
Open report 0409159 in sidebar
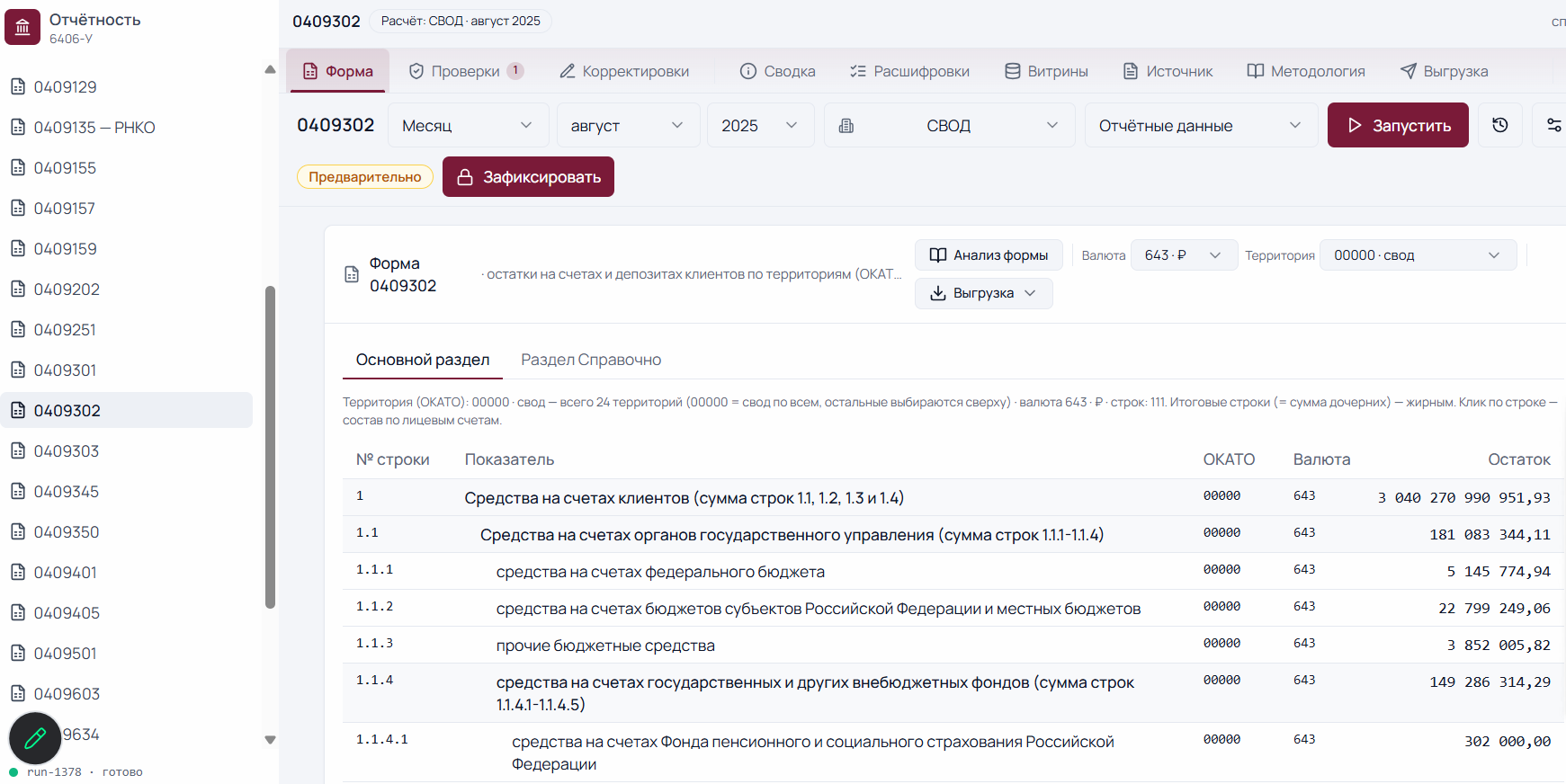point(126,248)
